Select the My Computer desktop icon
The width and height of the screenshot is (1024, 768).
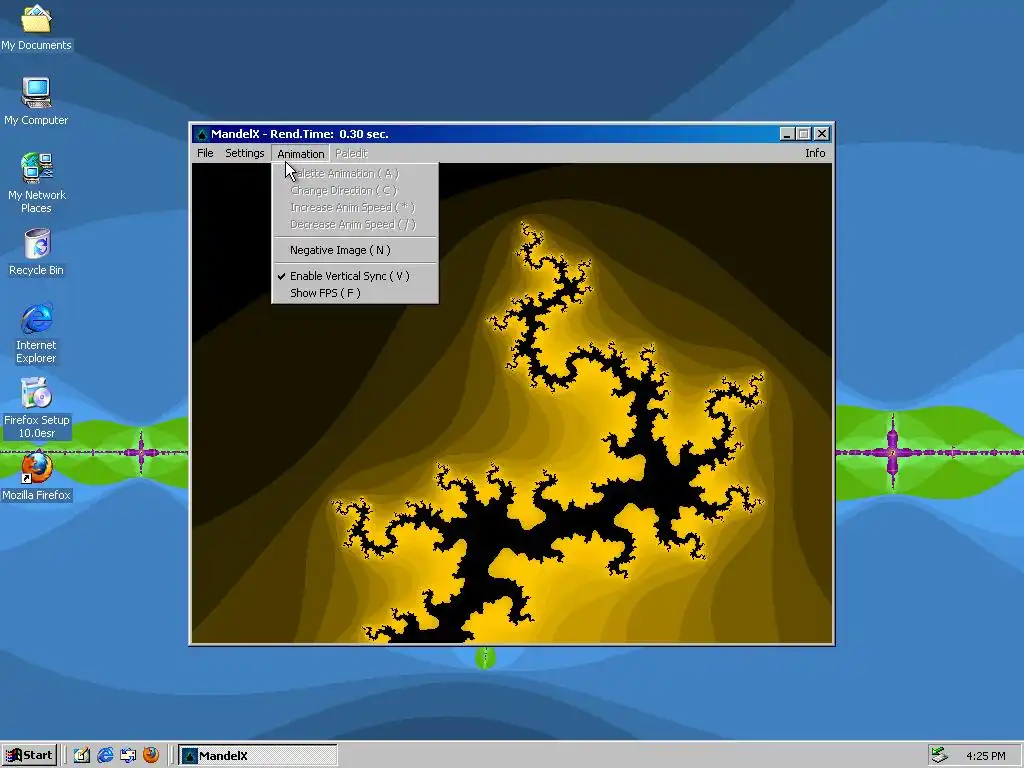click(36, 101)
